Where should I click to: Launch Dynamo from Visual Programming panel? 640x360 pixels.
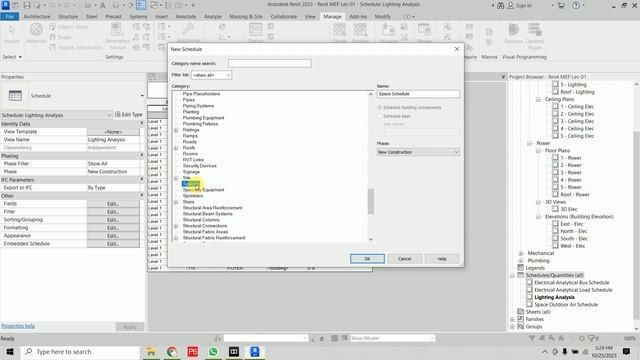pyautogui.click(x=513, y=33)
